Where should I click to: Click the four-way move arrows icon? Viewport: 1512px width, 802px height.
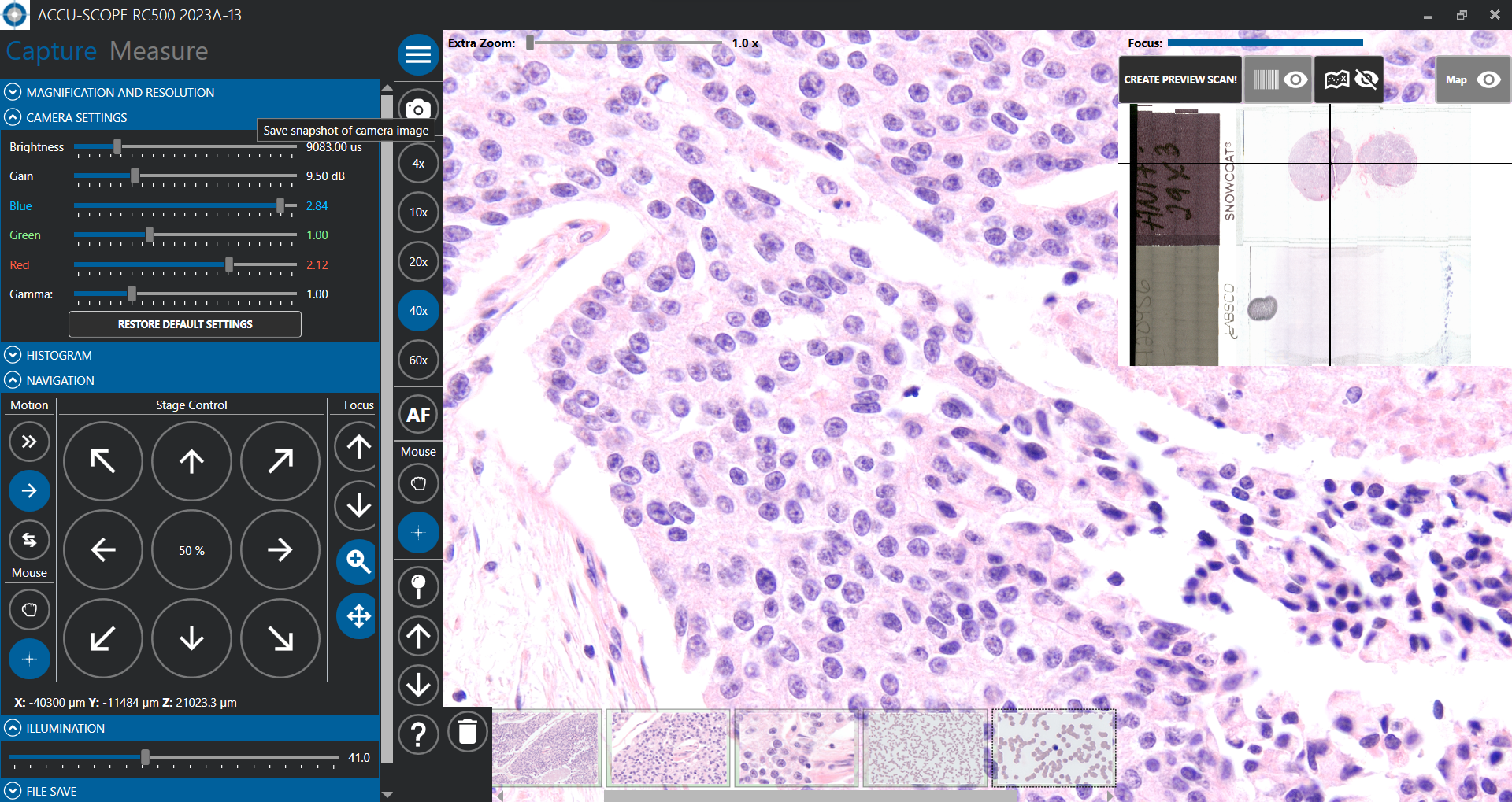click(x=358, y=615)
